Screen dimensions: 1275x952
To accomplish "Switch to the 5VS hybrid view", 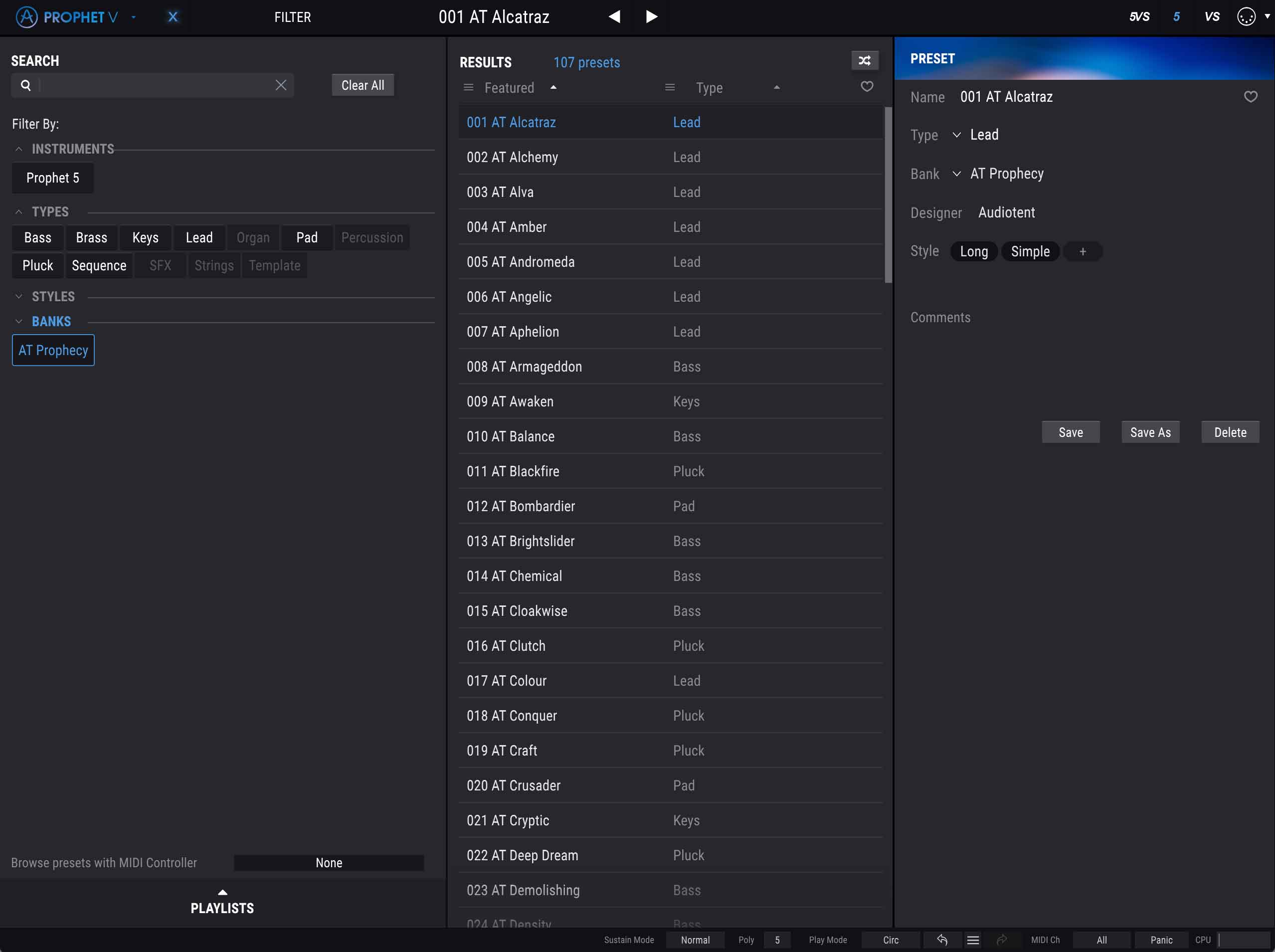I will (1139, 17).
